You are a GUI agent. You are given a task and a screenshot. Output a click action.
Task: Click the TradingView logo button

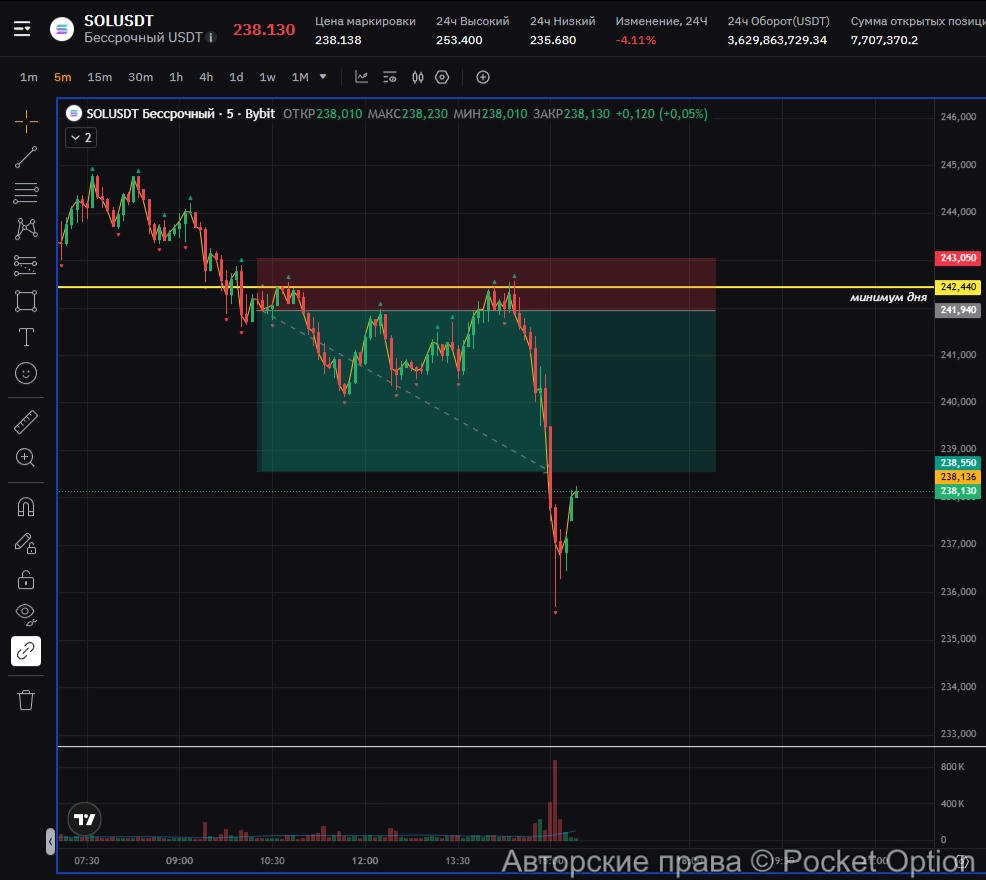(x=85, y=819)
